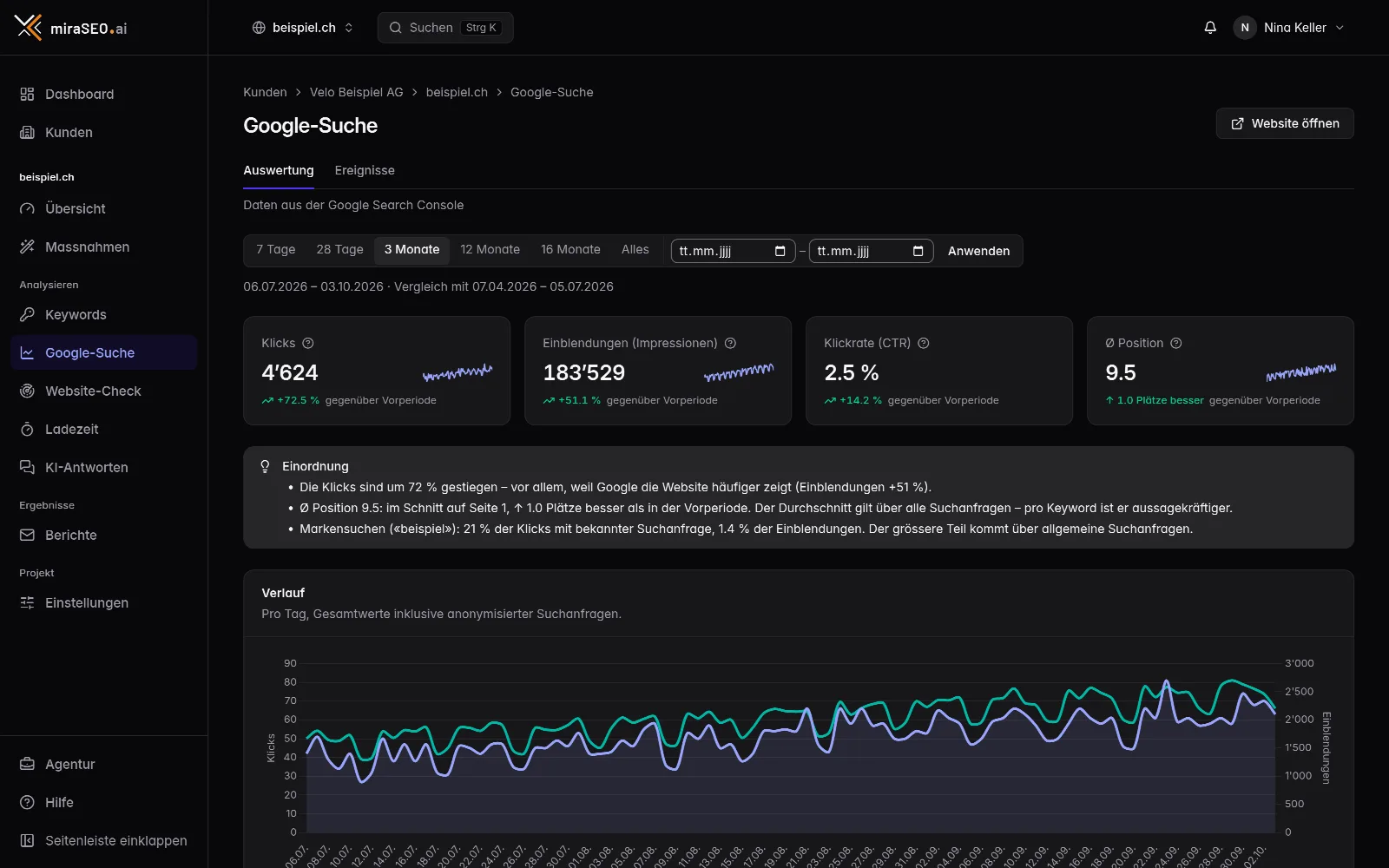Viewport: 1389px width, 868px height.
Task: Click the Berichte envelope icon
Action: [27, 535]
